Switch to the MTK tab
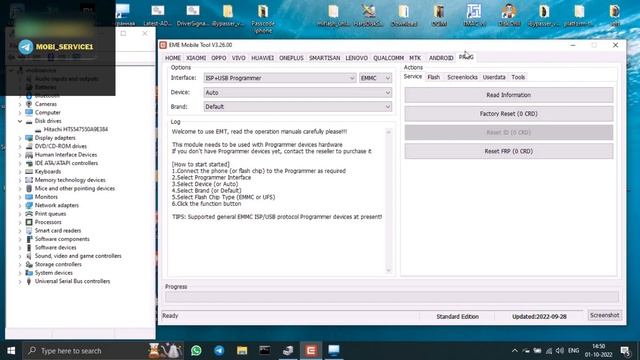Viewport: 640px width, 360px height. click(x=415, y=58)
